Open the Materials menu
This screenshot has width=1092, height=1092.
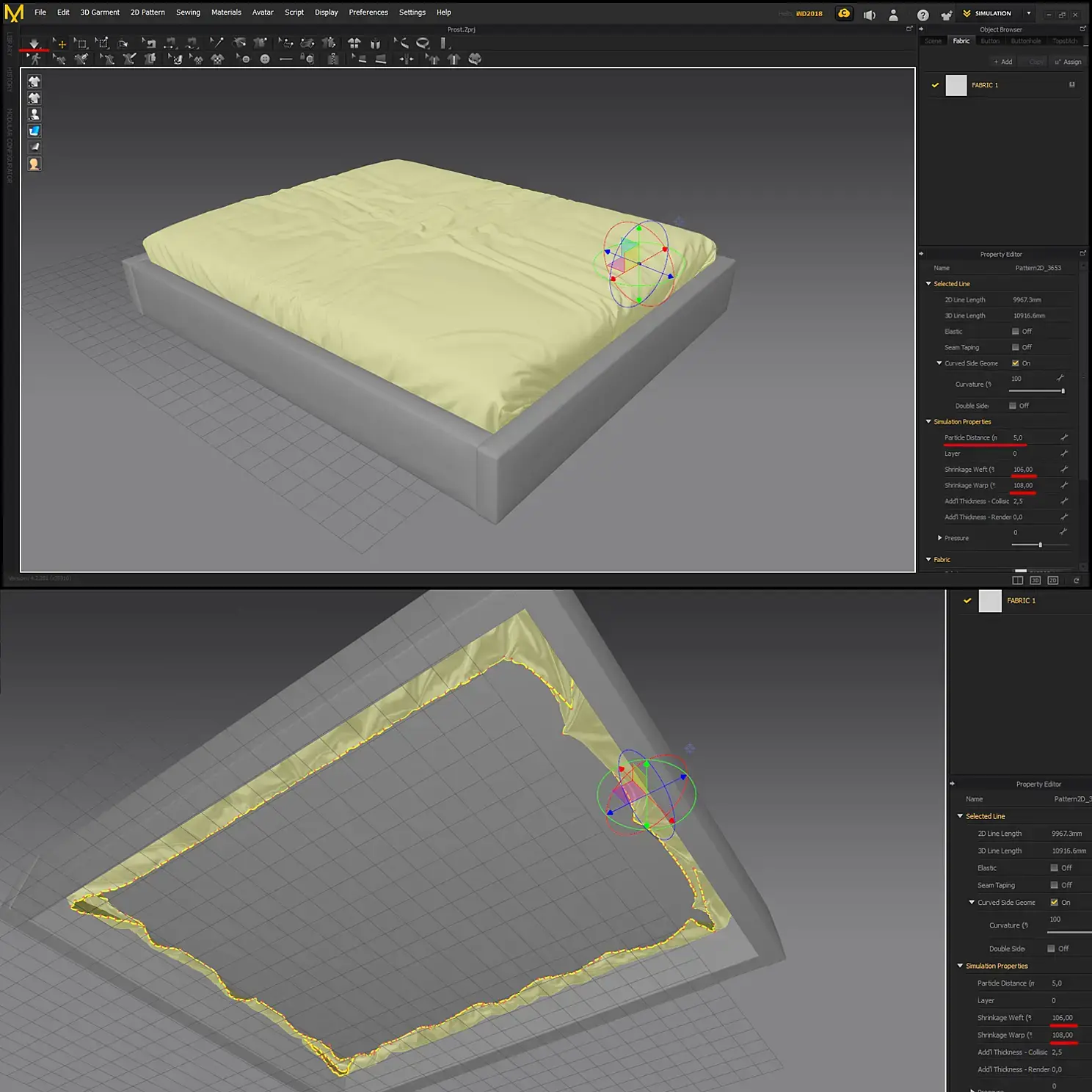coord(226,12)
